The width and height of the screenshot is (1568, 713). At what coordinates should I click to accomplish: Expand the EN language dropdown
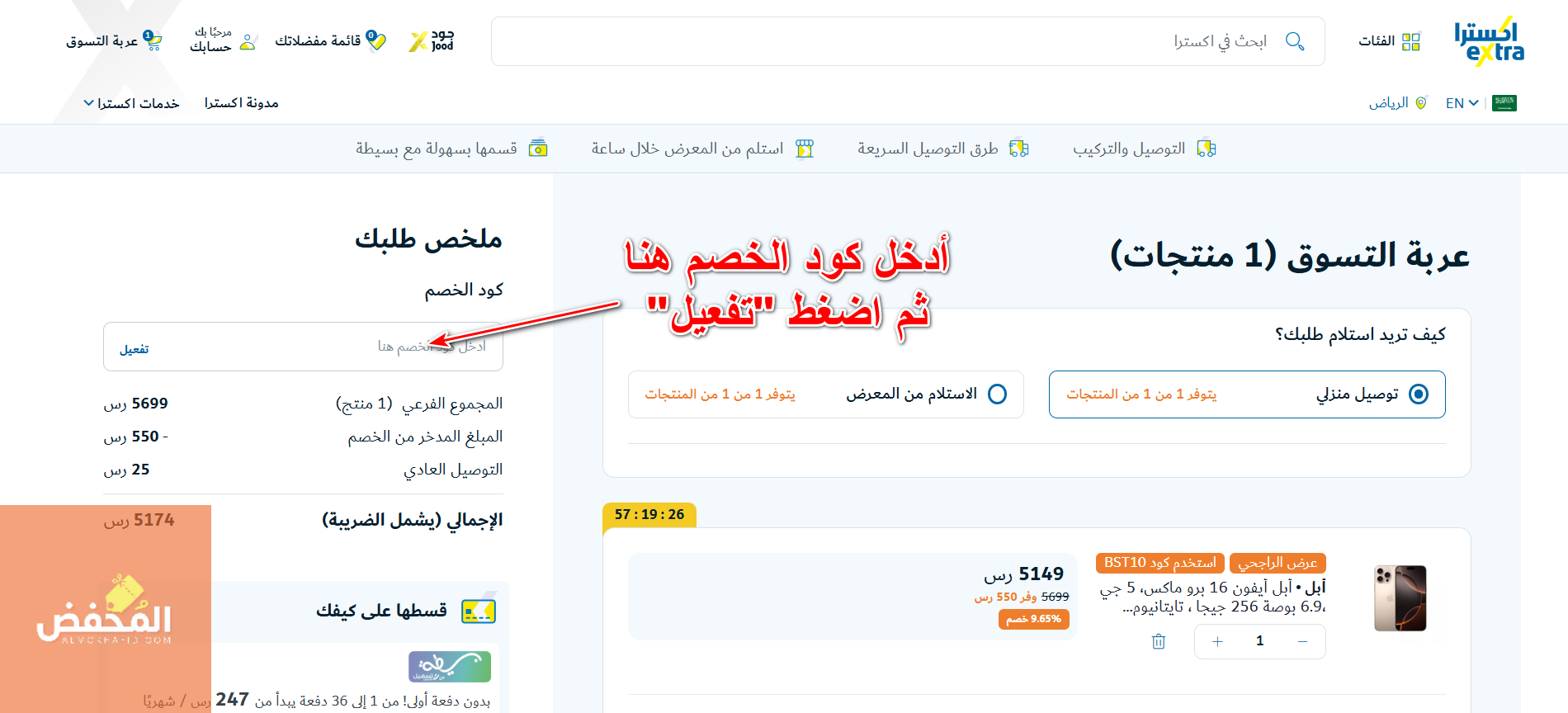1462,103
